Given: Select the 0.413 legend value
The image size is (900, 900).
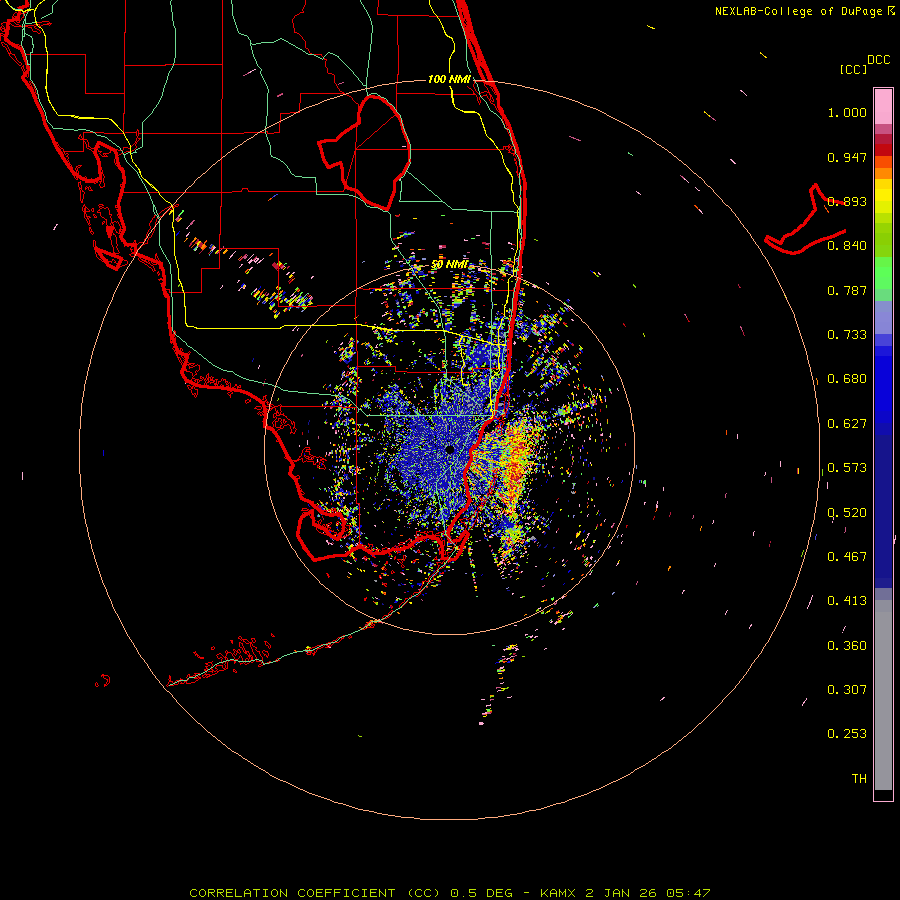Looking at the screenshot, I should (x=847, y=600).
